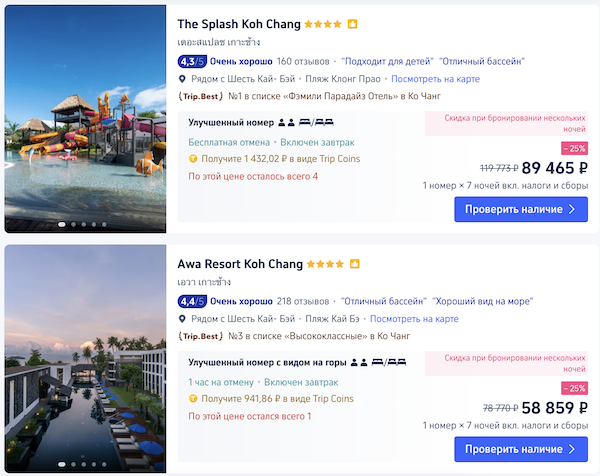Click the 160 отзывов reviews count
The image size is (600, 476).
pyautogui.click(x=303, y=61)
